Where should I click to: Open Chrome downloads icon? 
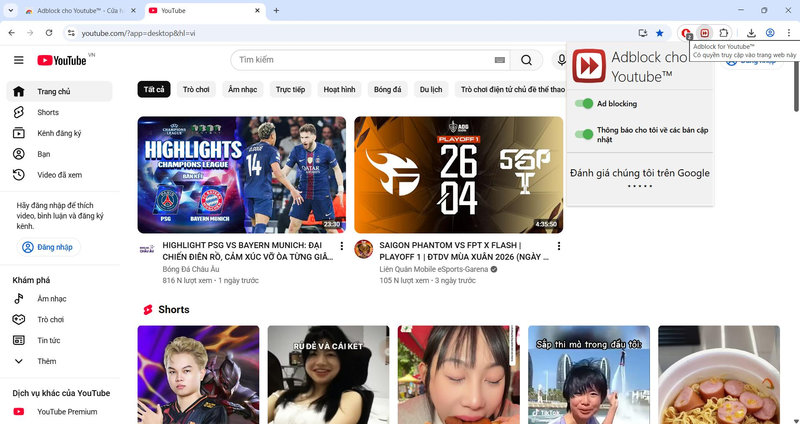click(x=751, y=33)
